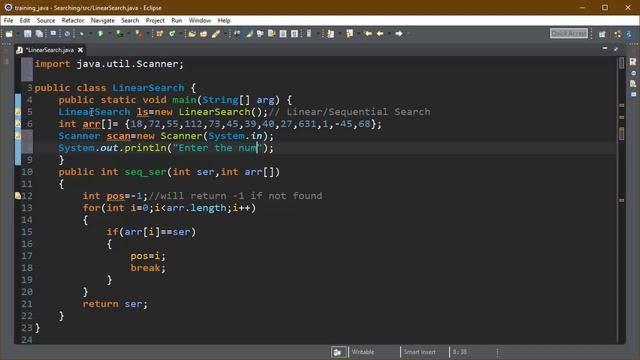
Task: Open the Project menu
Action: 155,20
